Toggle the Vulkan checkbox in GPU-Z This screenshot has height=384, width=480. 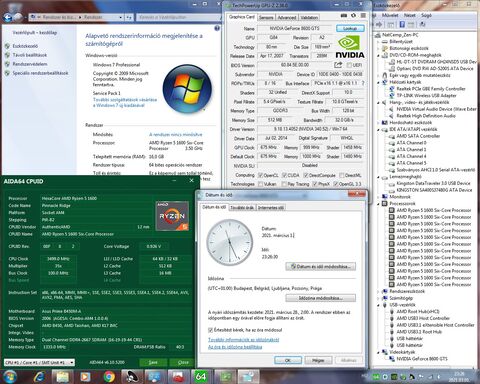(x=261, y=184)
